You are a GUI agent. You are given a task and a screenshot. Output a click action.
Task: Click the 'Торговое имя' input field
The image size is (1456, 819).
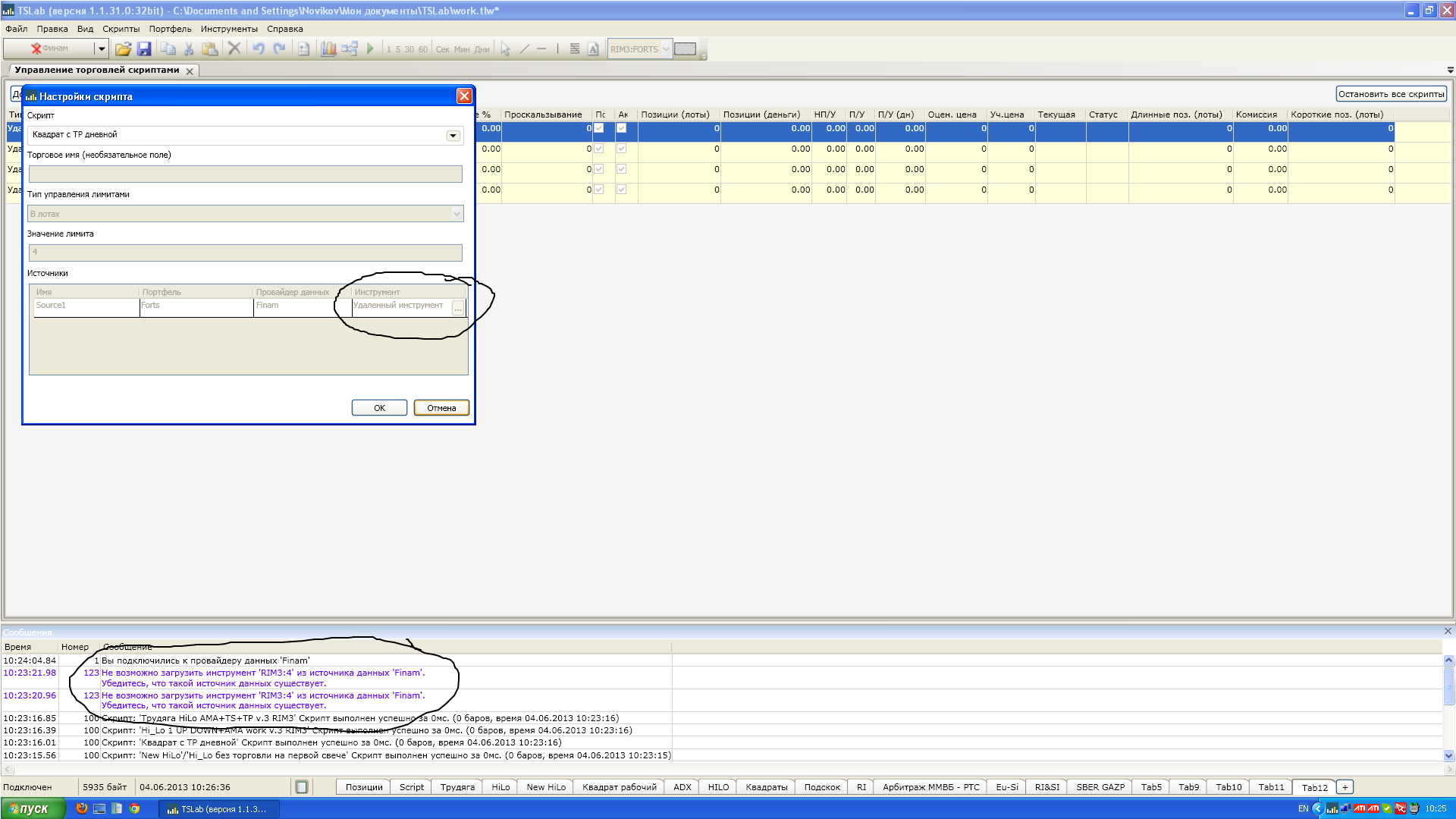click(x=245, y=174)
